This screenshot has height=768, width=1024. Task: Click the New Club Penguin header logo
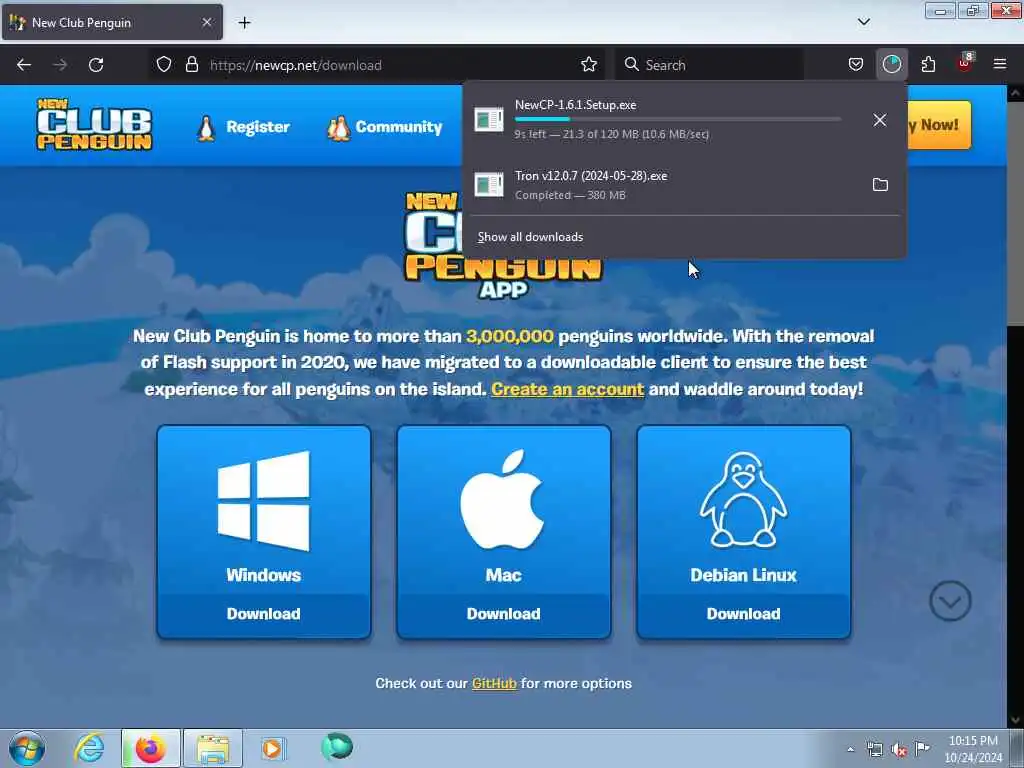95,124
